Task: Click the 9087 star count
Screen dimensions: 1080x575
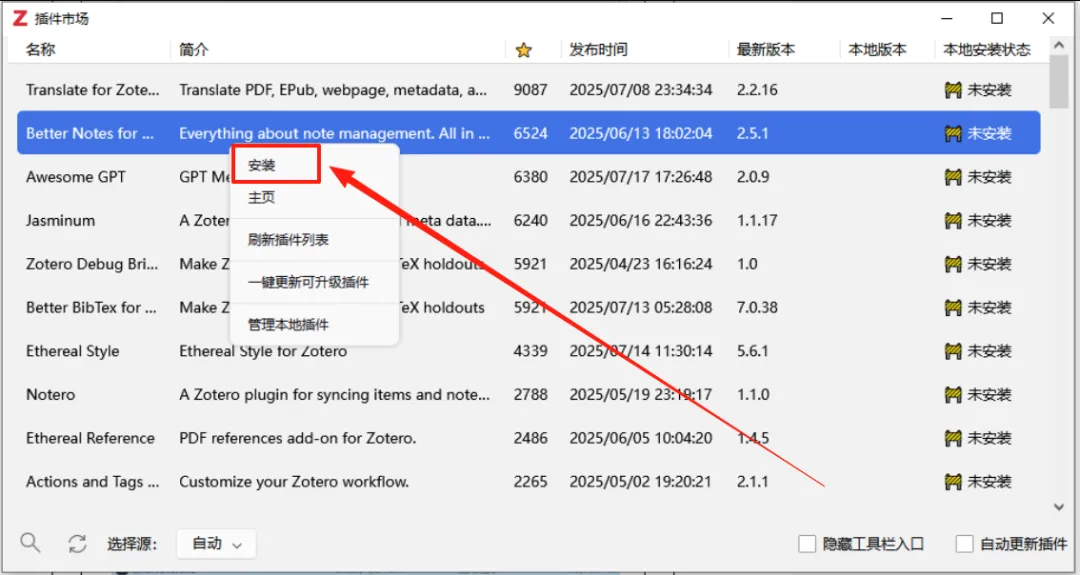Action: point(530,90)
